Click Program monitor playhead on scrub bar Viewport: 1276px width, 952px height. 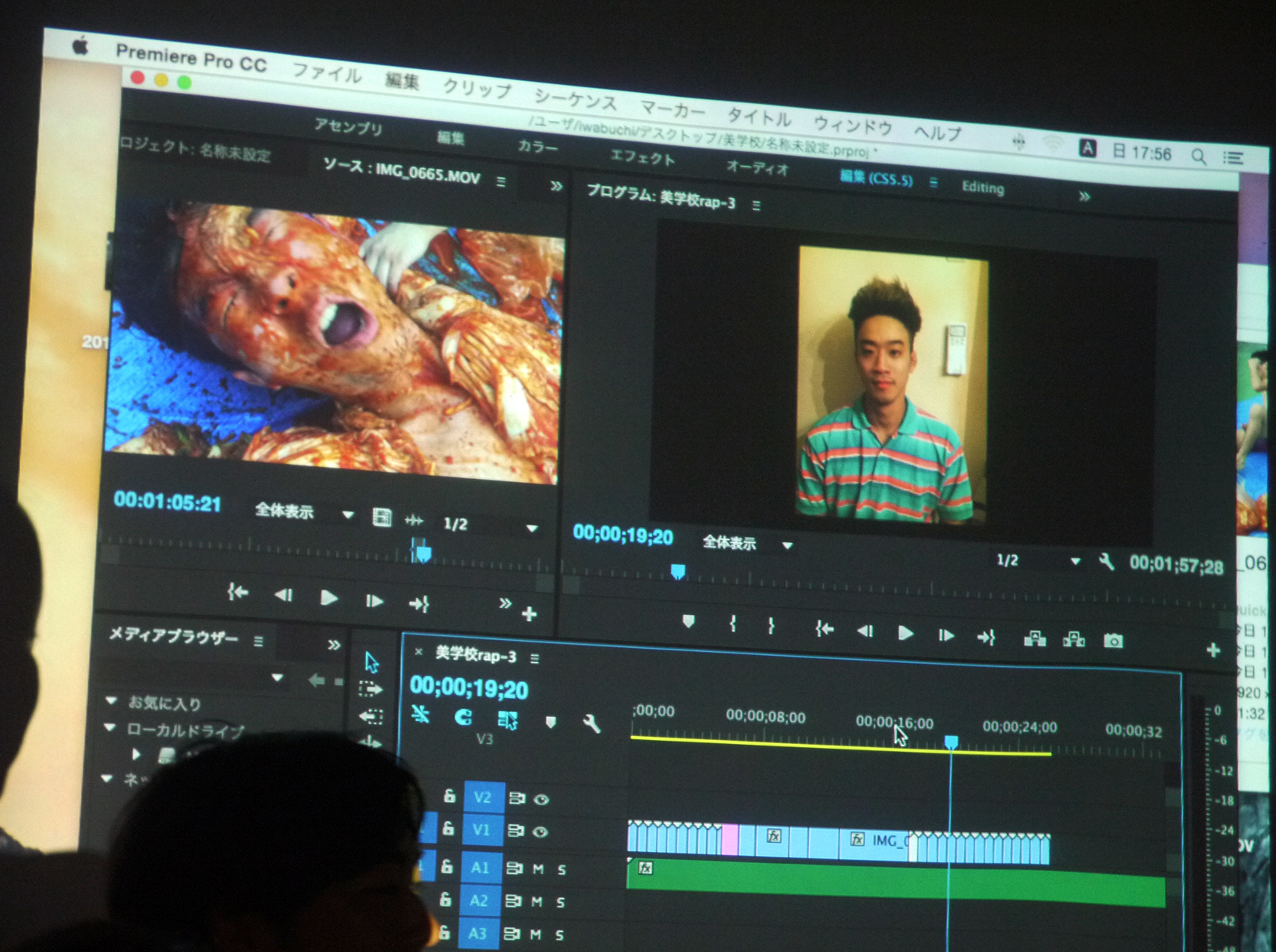677,572
